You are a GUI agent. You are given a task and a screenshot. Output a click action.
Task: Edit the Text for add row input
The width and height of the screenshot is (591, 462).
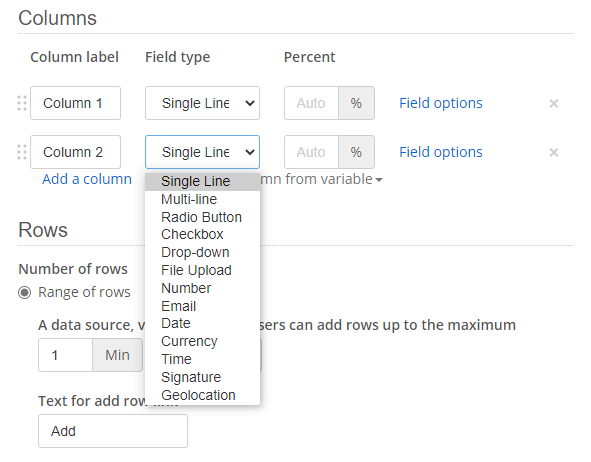click(x=113, y=431)
